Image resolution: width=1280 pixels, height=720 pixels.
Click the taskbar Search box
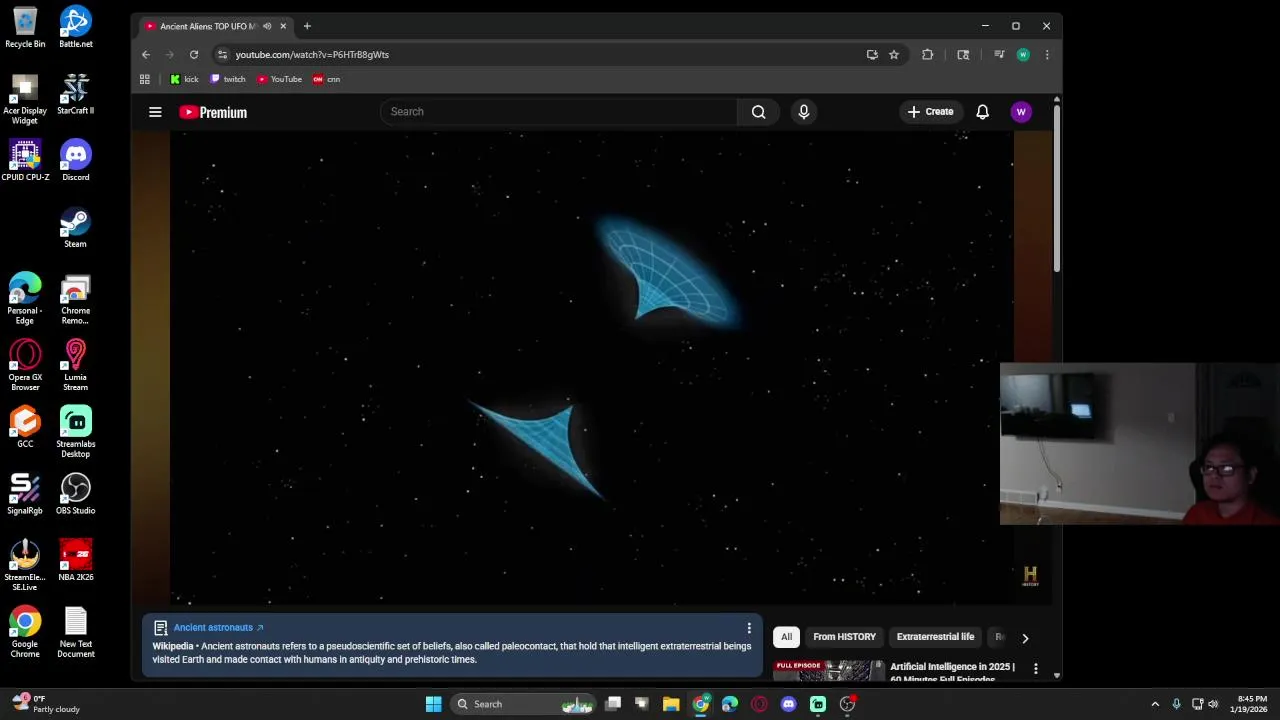(523, 704)
